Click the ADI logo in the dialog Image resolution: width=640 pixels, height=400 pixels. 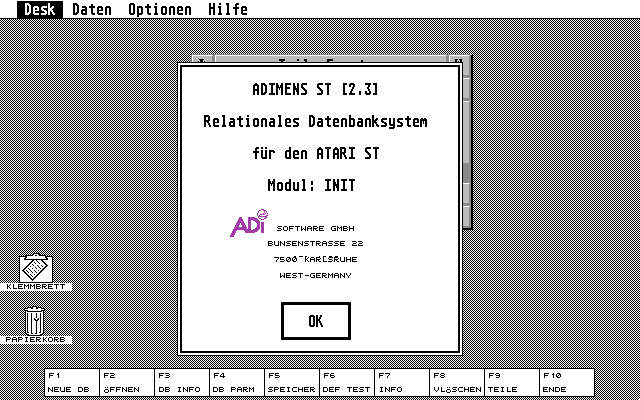249,223
